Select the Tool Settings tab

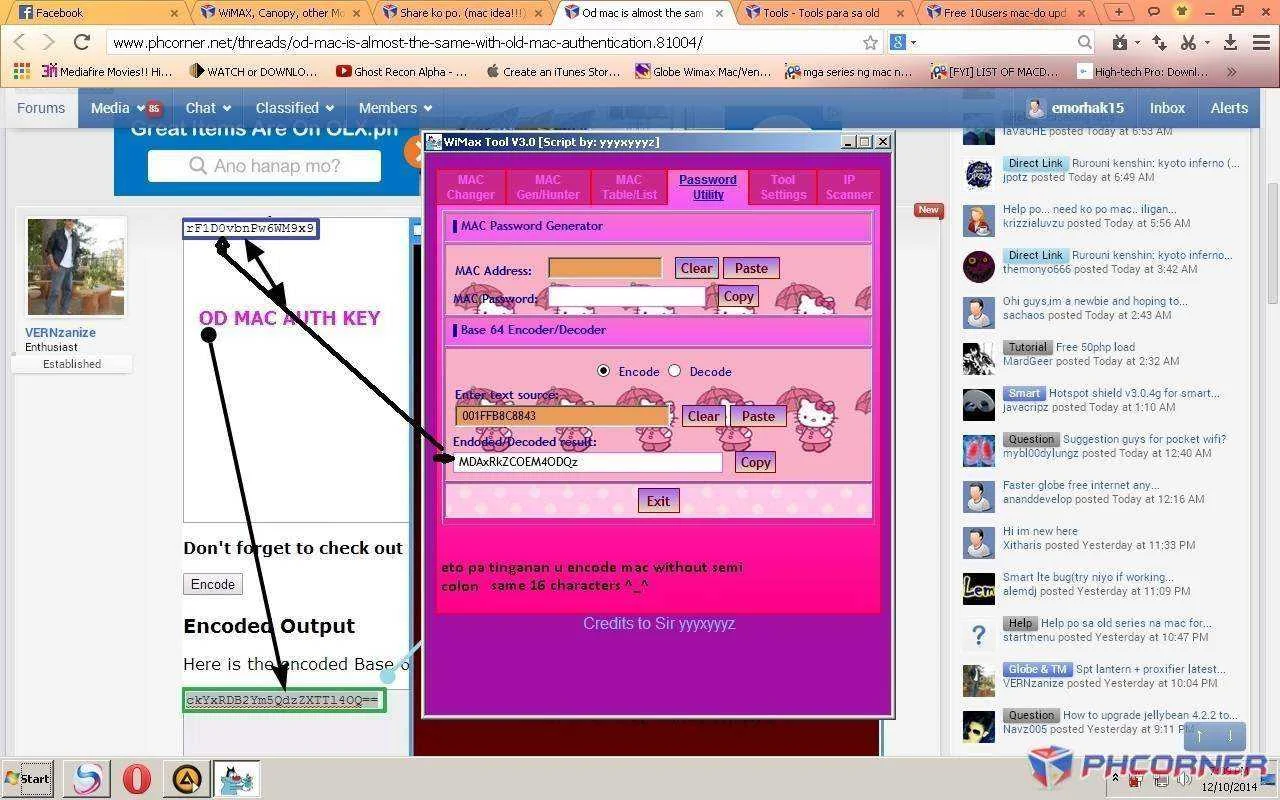pos(783,187)
